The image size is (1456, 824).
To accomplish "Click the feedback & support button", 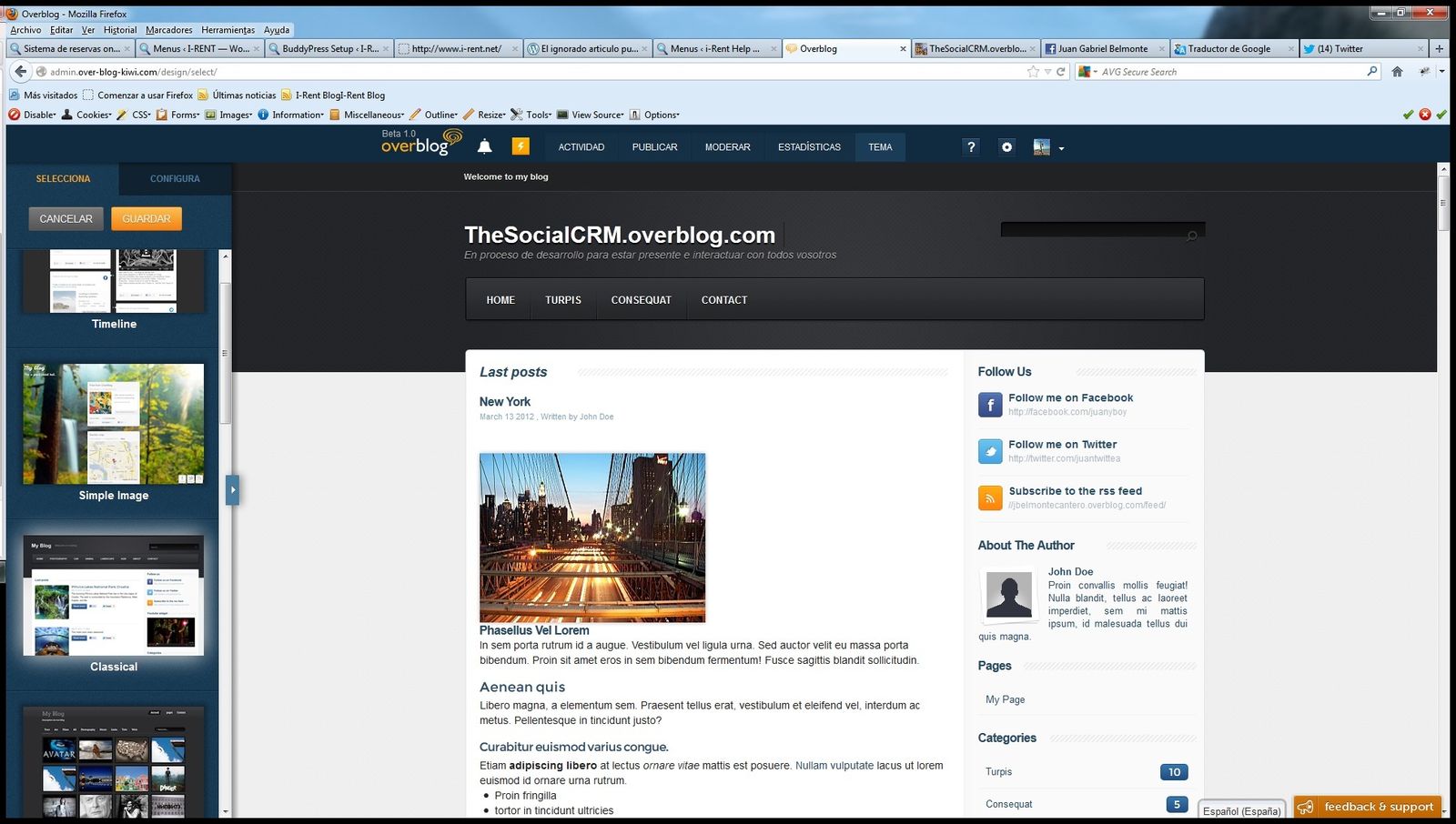I will (x=1368, y=807).
